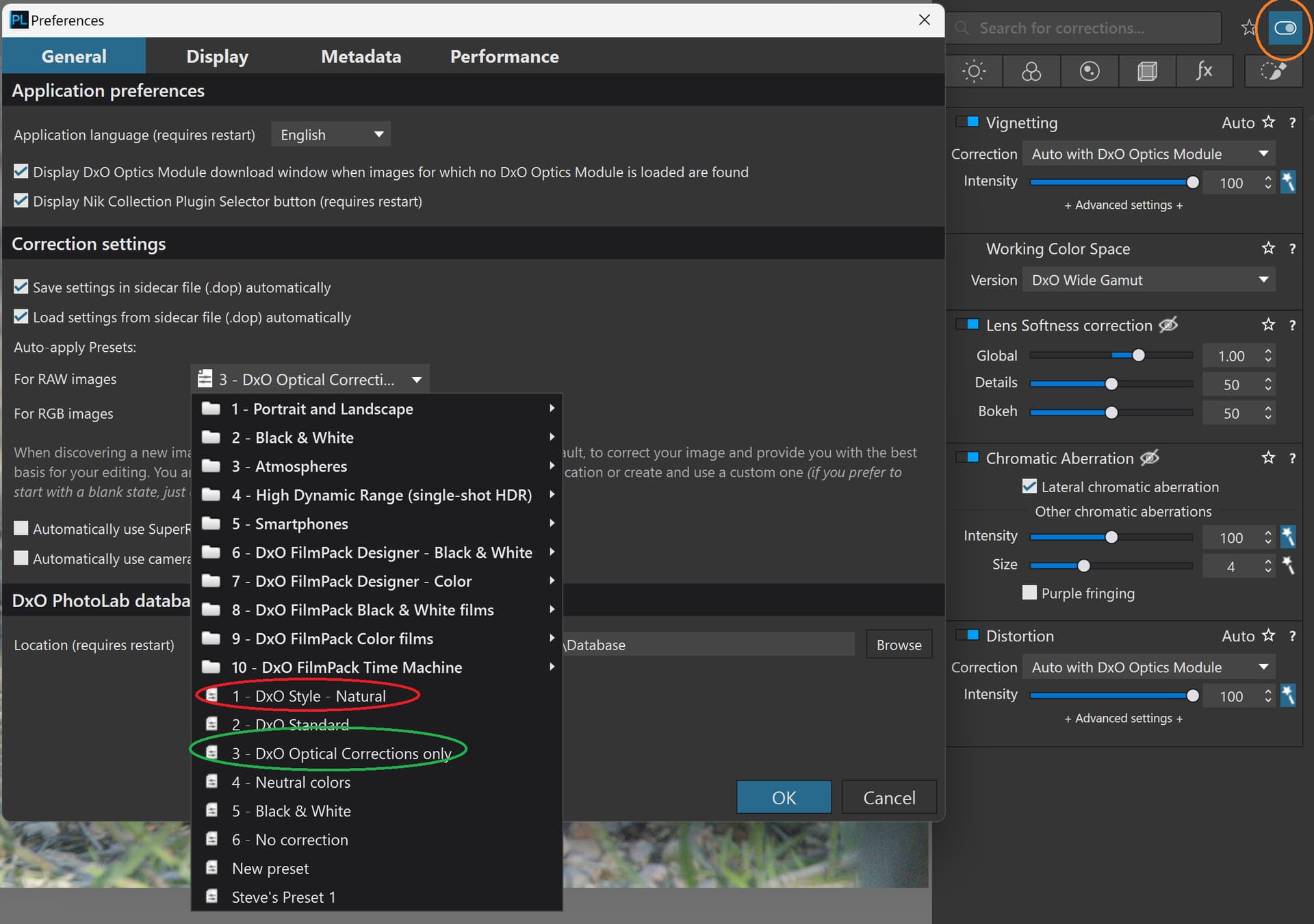This screenshot has height=924, width=1314.
Task: Expand the 2 - Black & White preset folder
Action: point(377,437)
